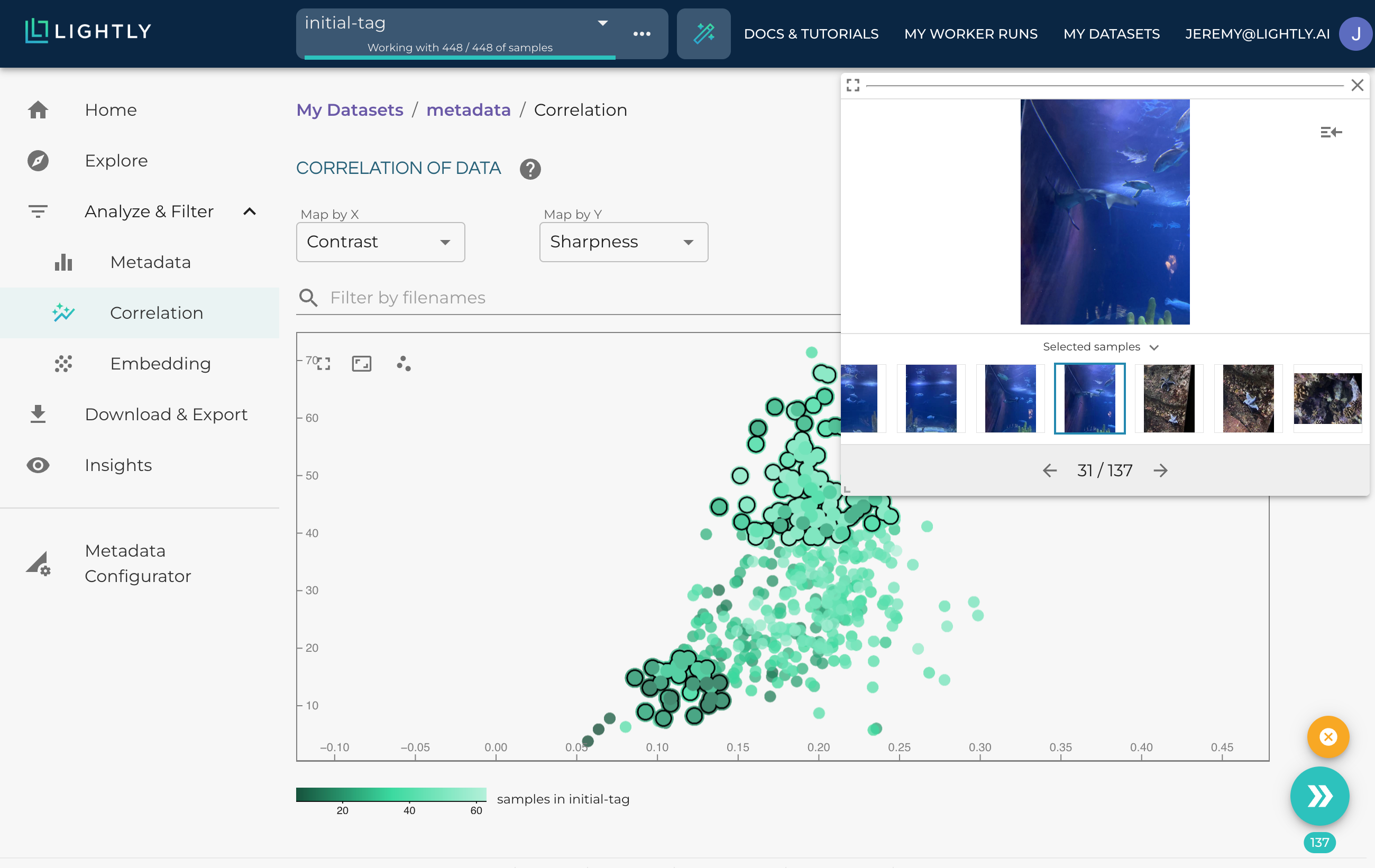Click the fullscreen icon in sample panel

pyautogui.click(x=852, y=85)
